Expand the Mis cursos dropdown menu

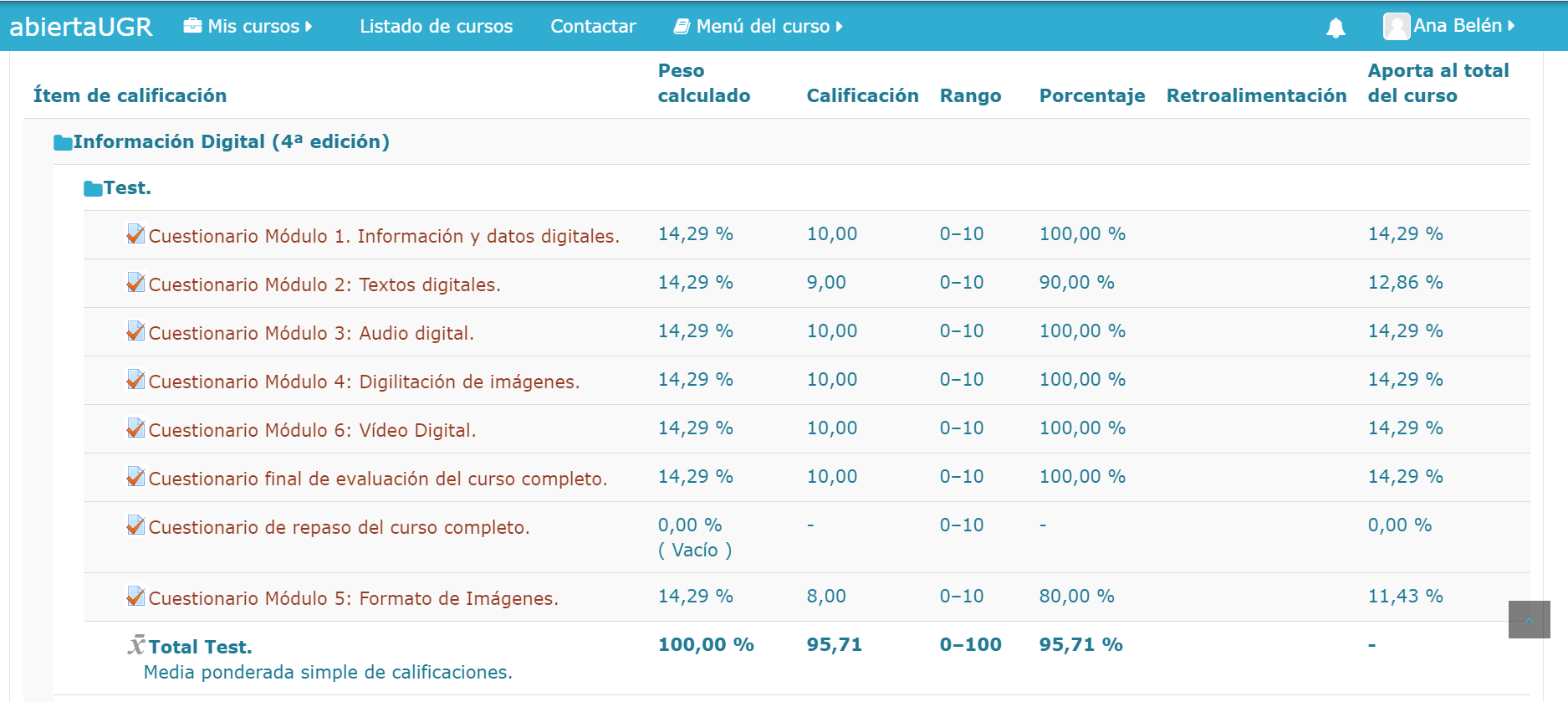[248, 27]
